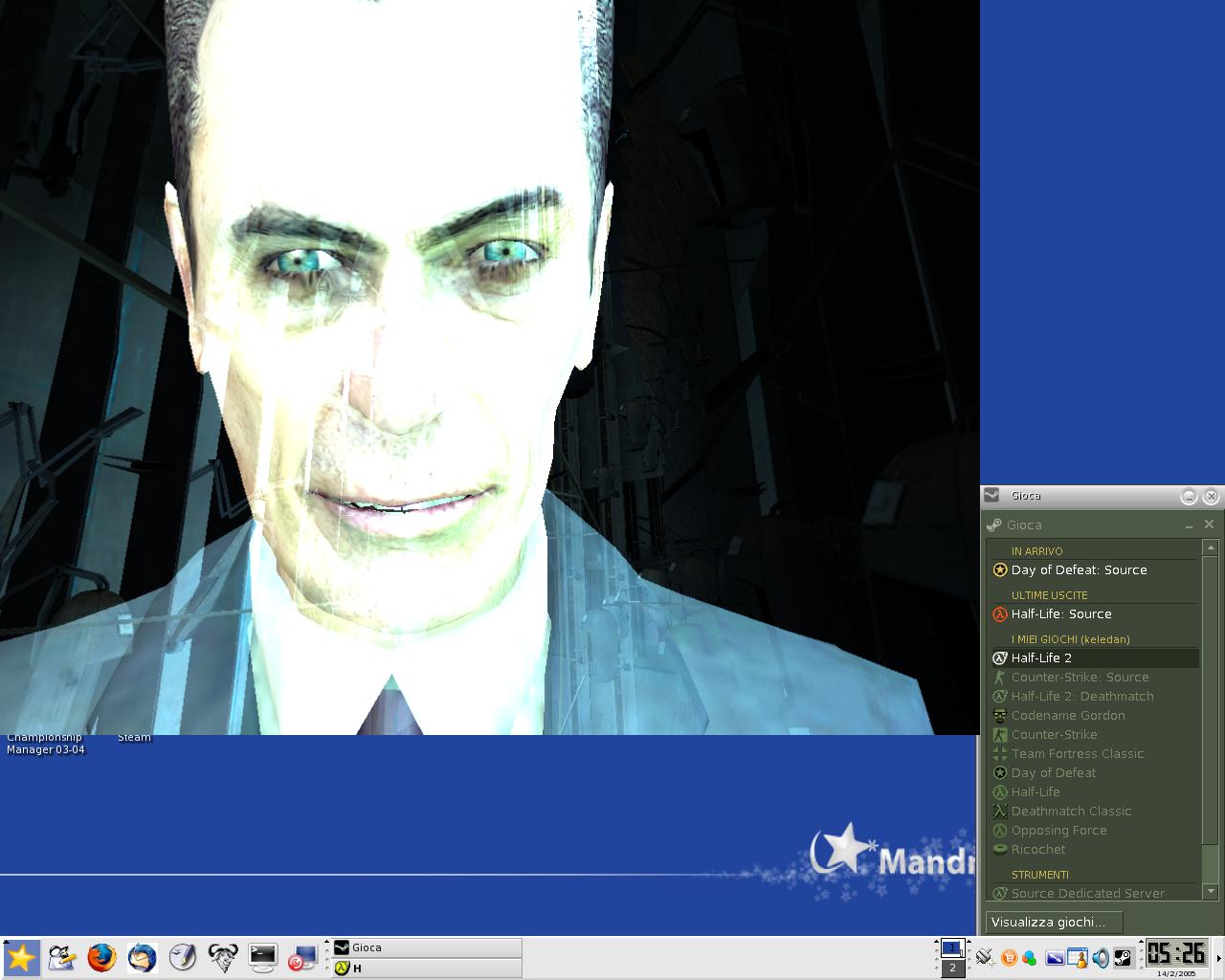Launch Thunderbird mail from the panel

point(143,957)
